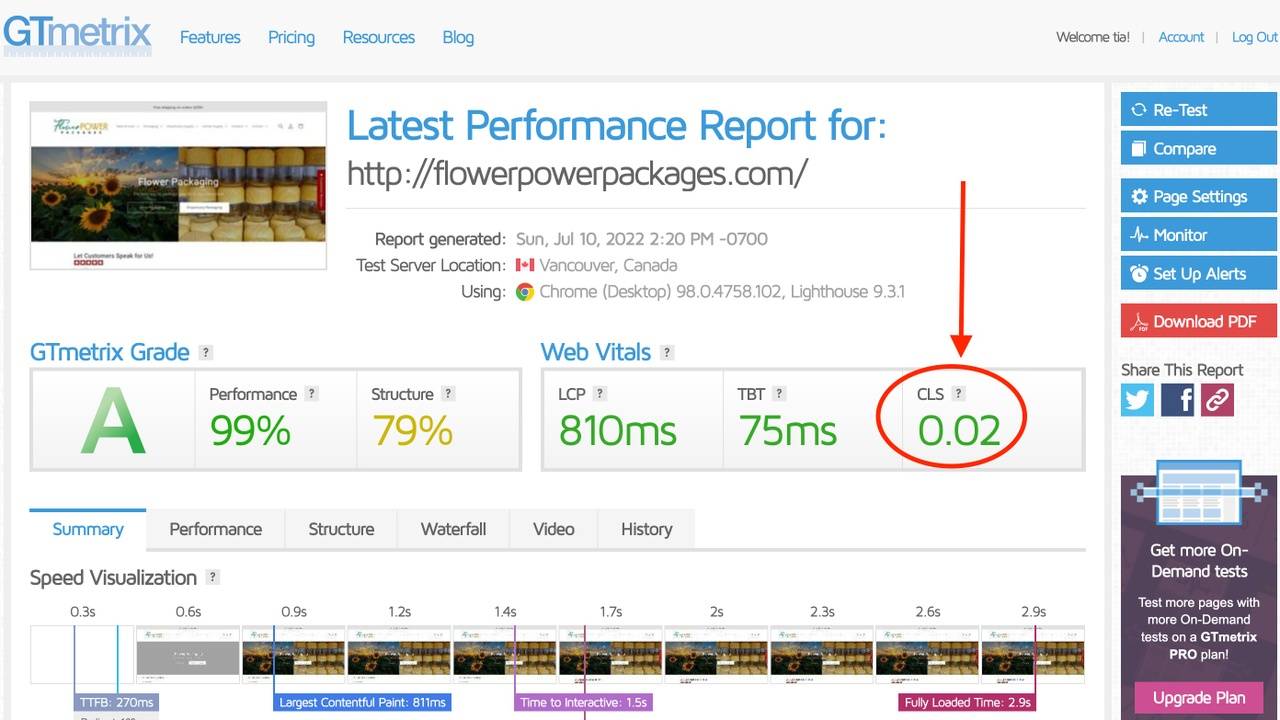Screen dimensions: 1280x720
Task: Share report on Twitter
Action: [x=1137, y=399]
